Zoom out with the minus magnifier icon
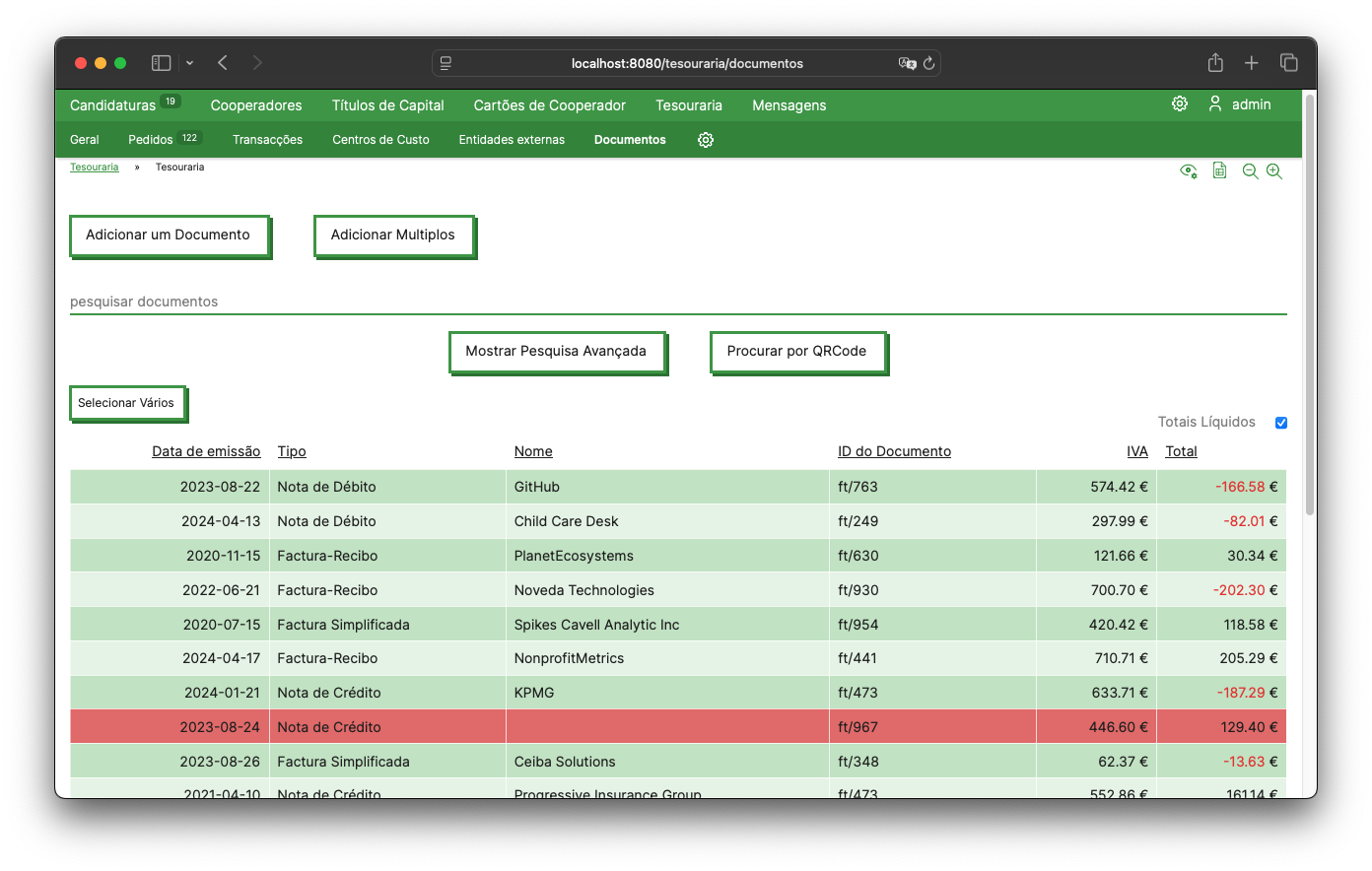Screen dimensions: 1372x871 [1250, 171]
